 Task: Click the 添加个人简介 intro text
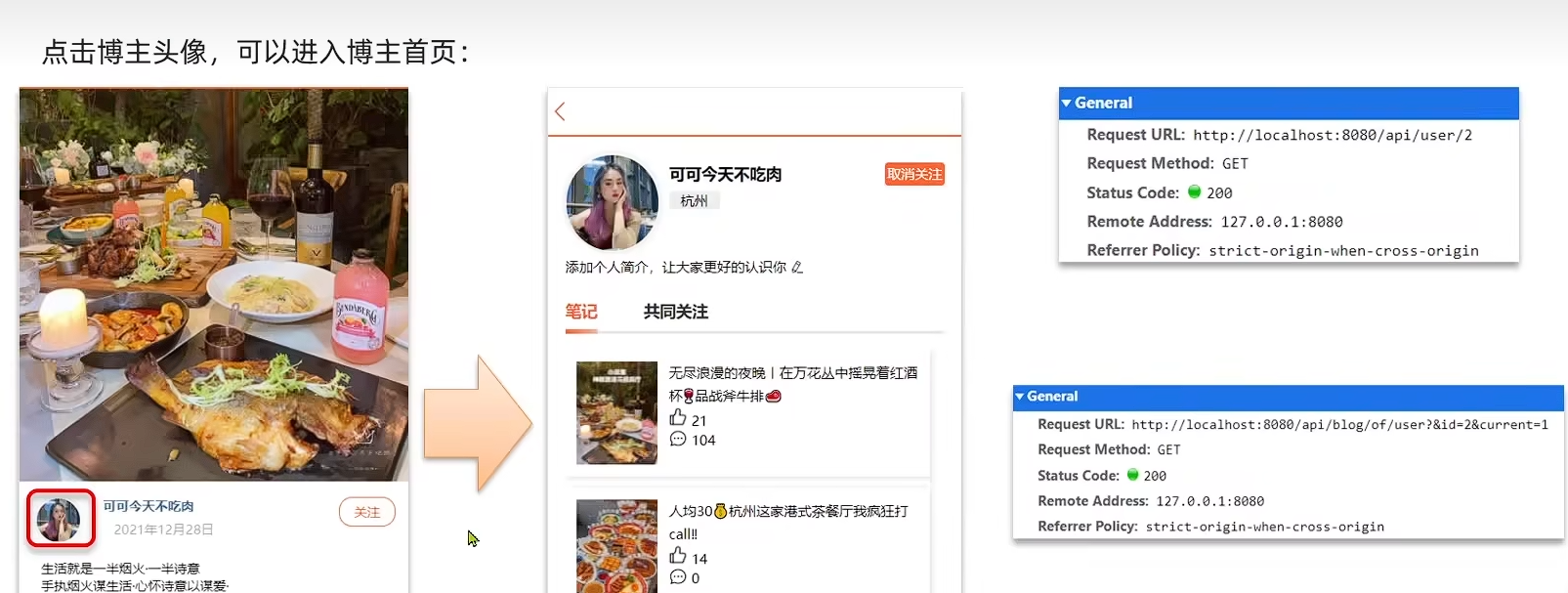[675, 267]
